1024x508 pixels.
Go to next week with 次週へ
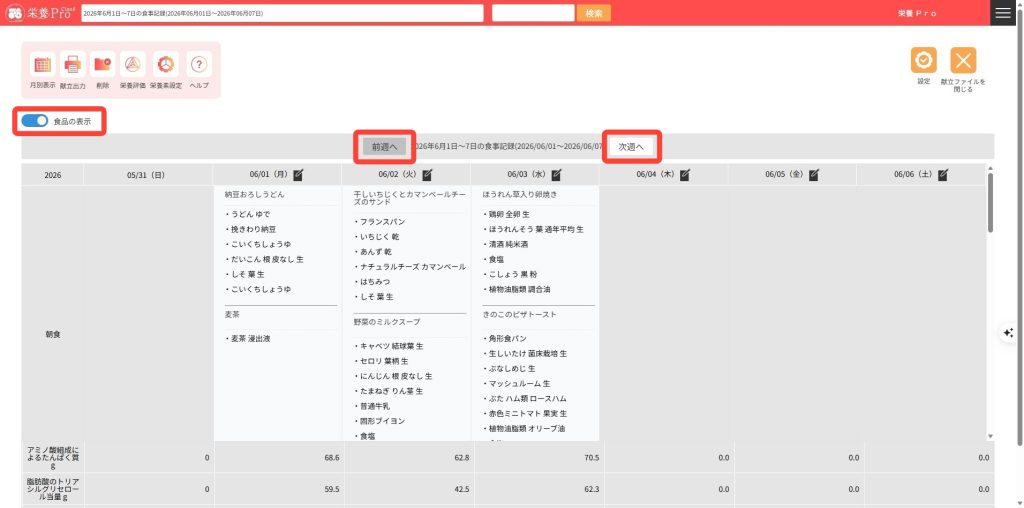point(632,147)
